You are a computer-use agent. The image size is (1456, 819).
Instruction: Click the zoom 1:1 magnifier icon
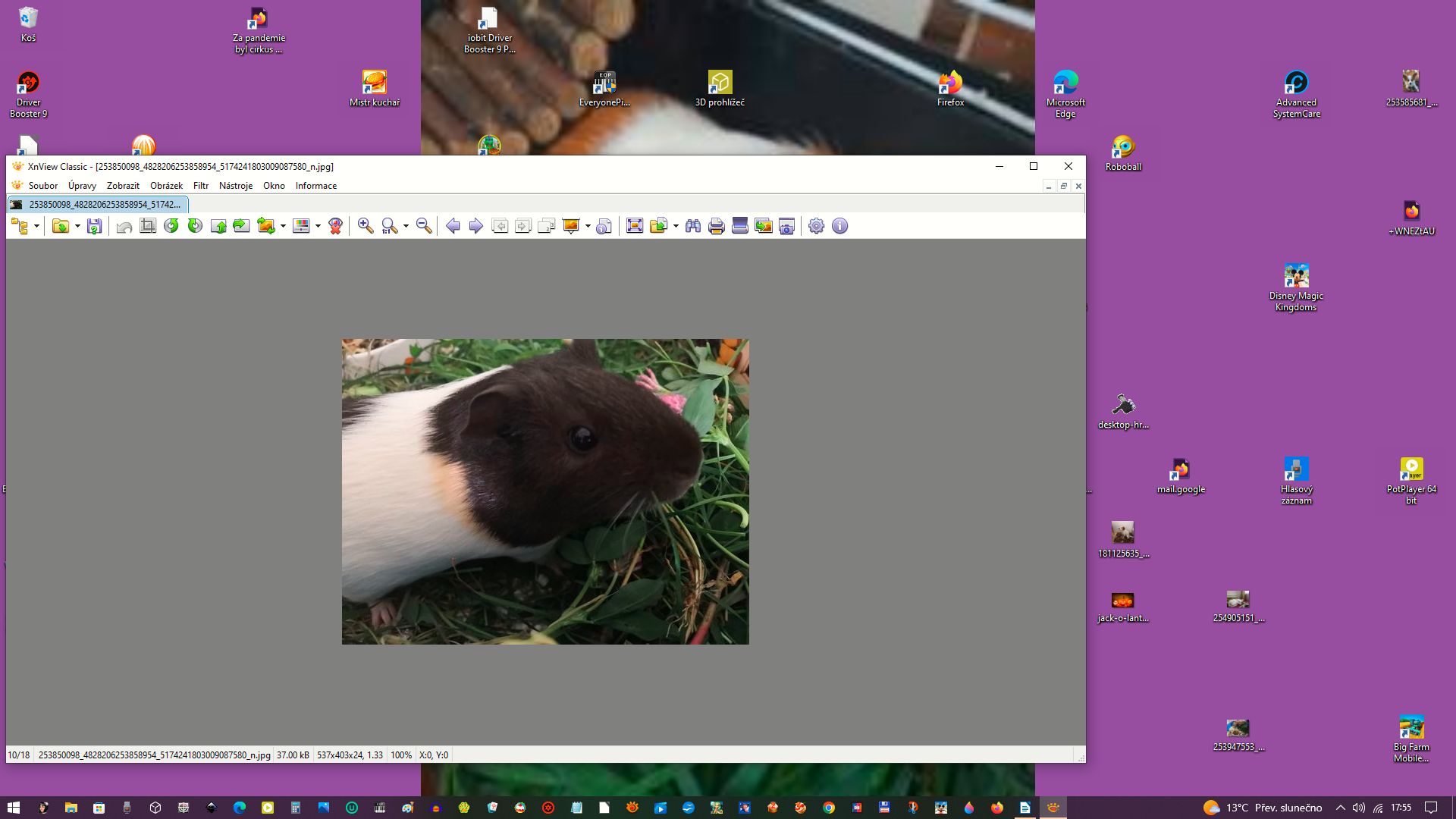(x=389, y=226)
